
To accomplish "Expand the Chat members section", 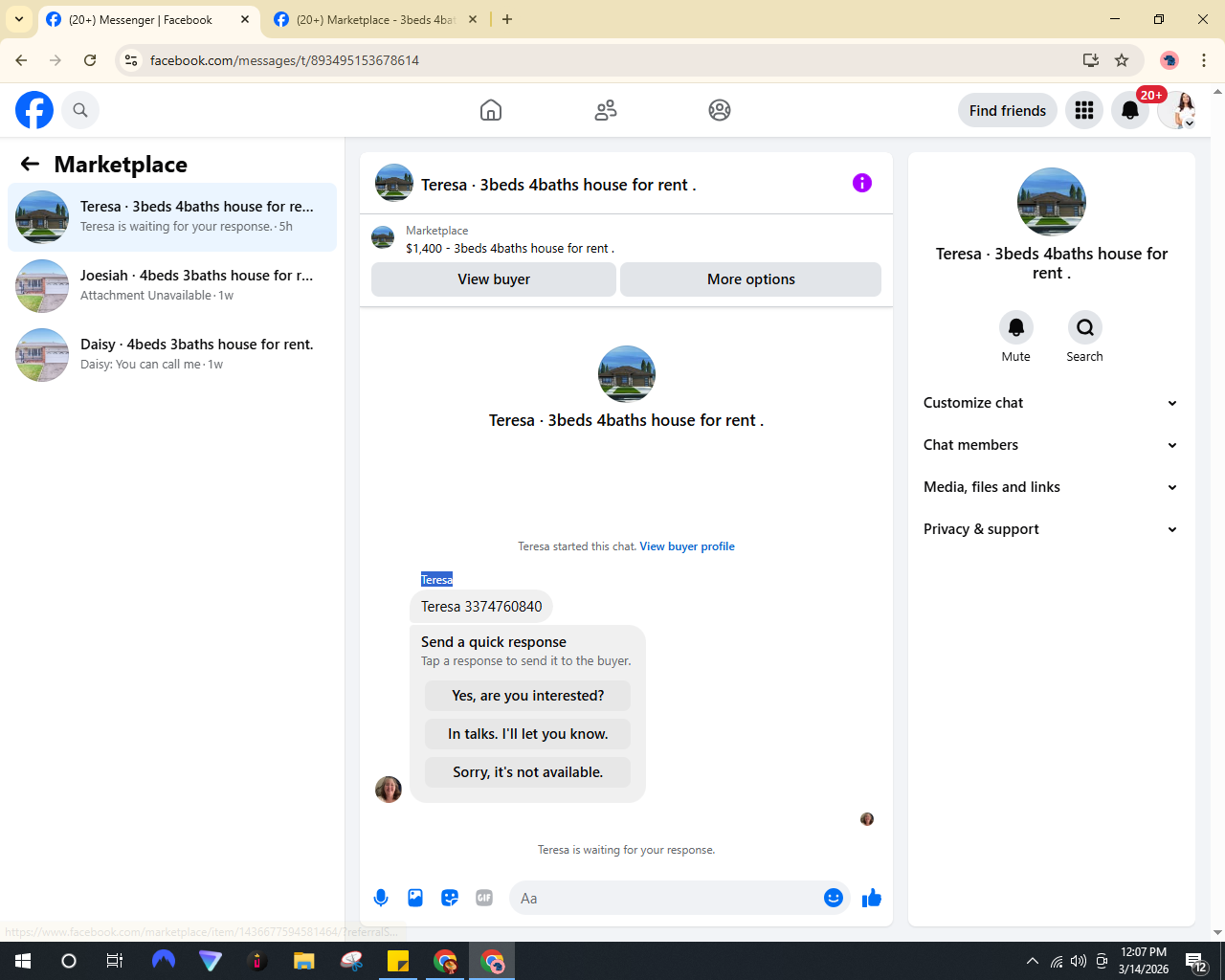I will [x=1050, y=445].
